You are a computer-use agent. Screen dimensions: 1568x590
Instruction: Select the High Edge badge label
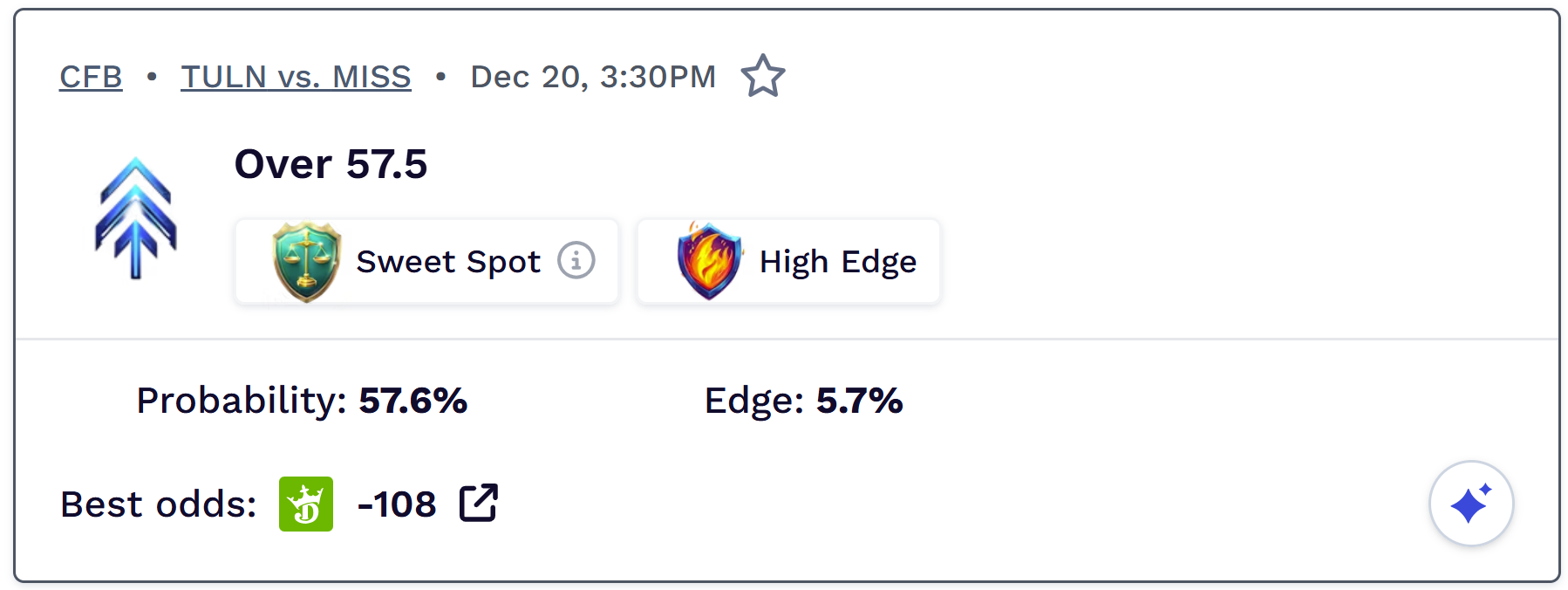pyautogui.click(x=837, y=261)
